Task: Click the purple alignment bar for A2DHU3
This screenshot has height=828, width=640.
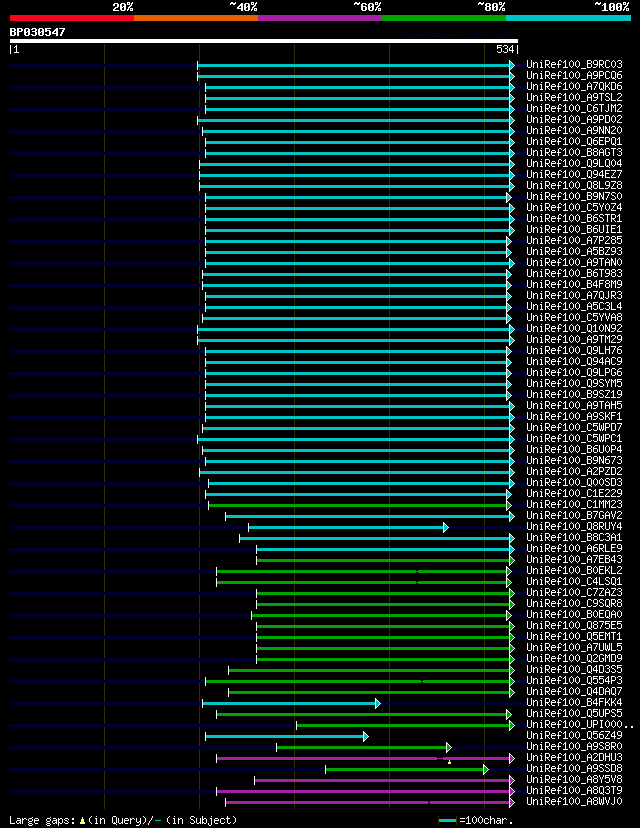Action: [365, 758]
